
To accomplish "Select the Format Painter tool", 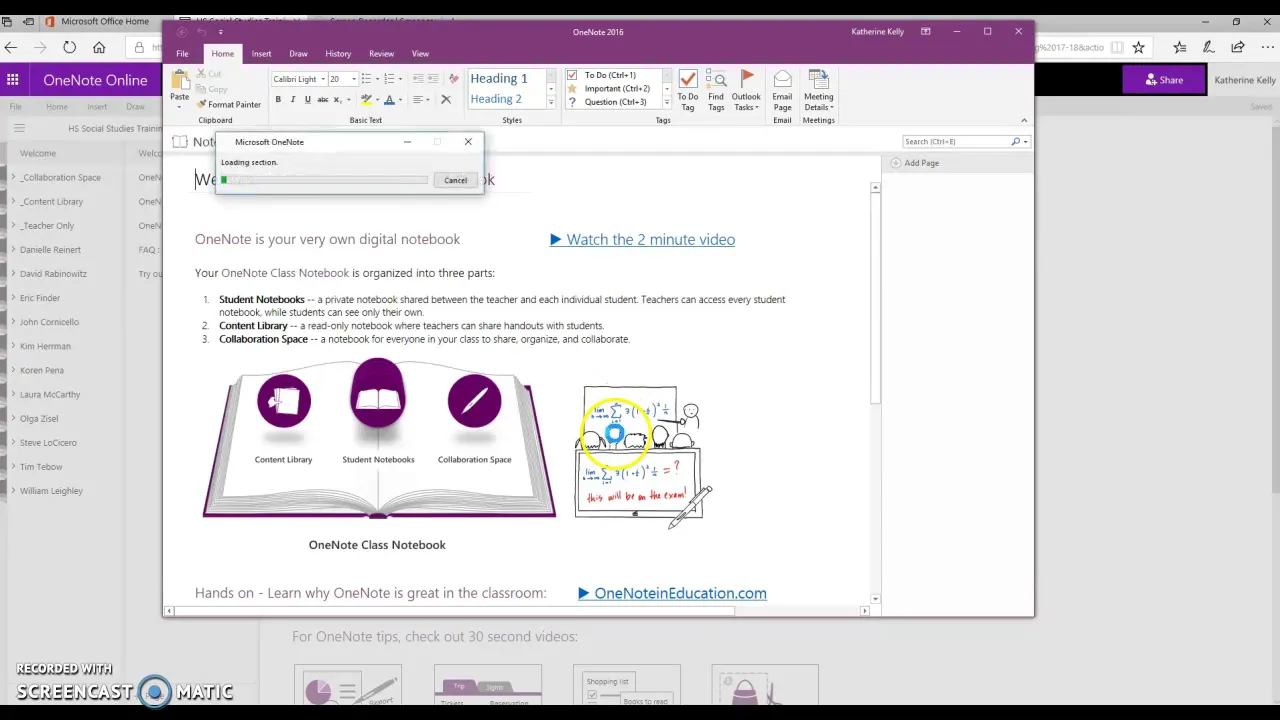I will (x=229, y=104).
